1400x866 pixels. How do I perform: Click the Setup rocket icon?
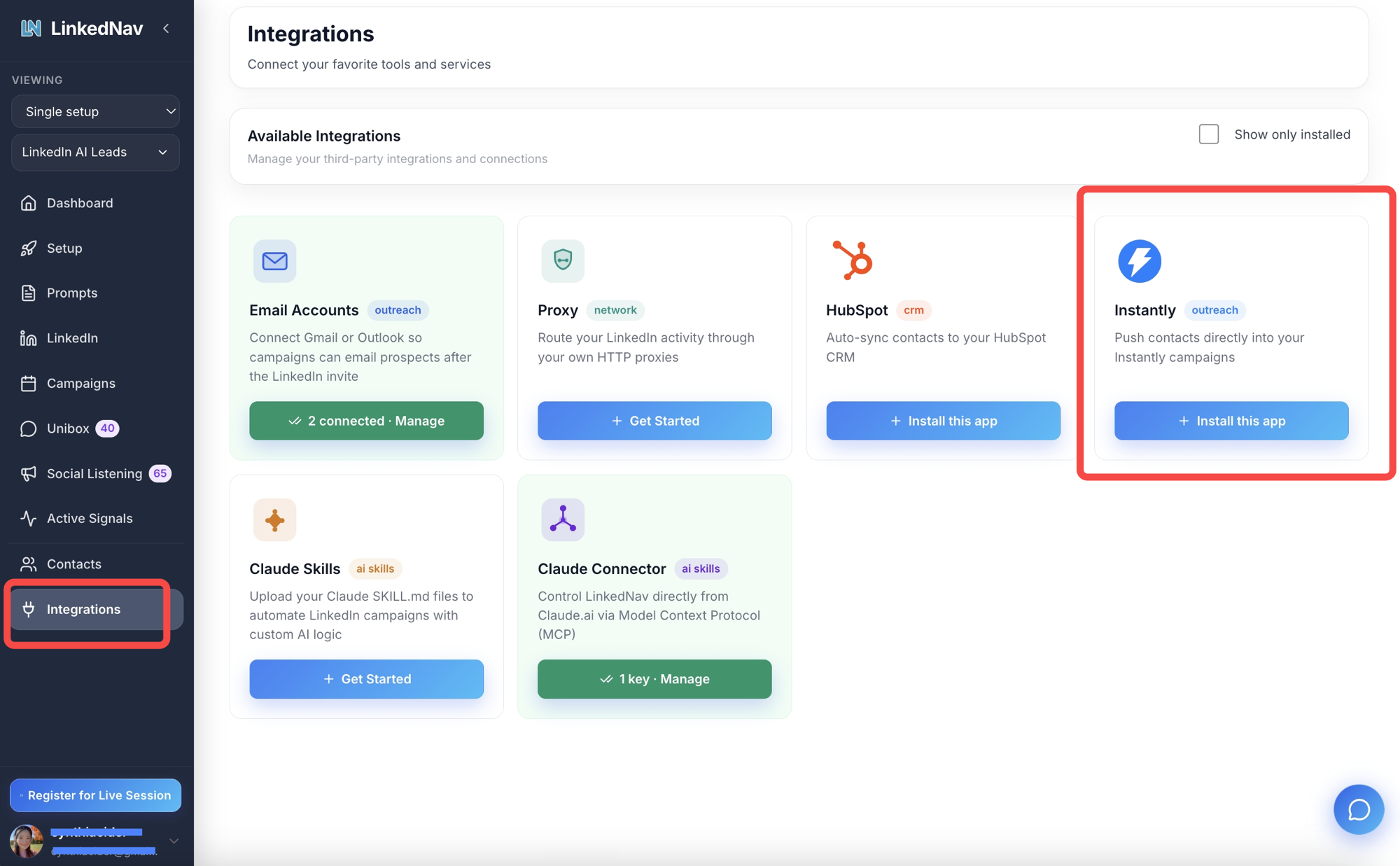point(28,248)
